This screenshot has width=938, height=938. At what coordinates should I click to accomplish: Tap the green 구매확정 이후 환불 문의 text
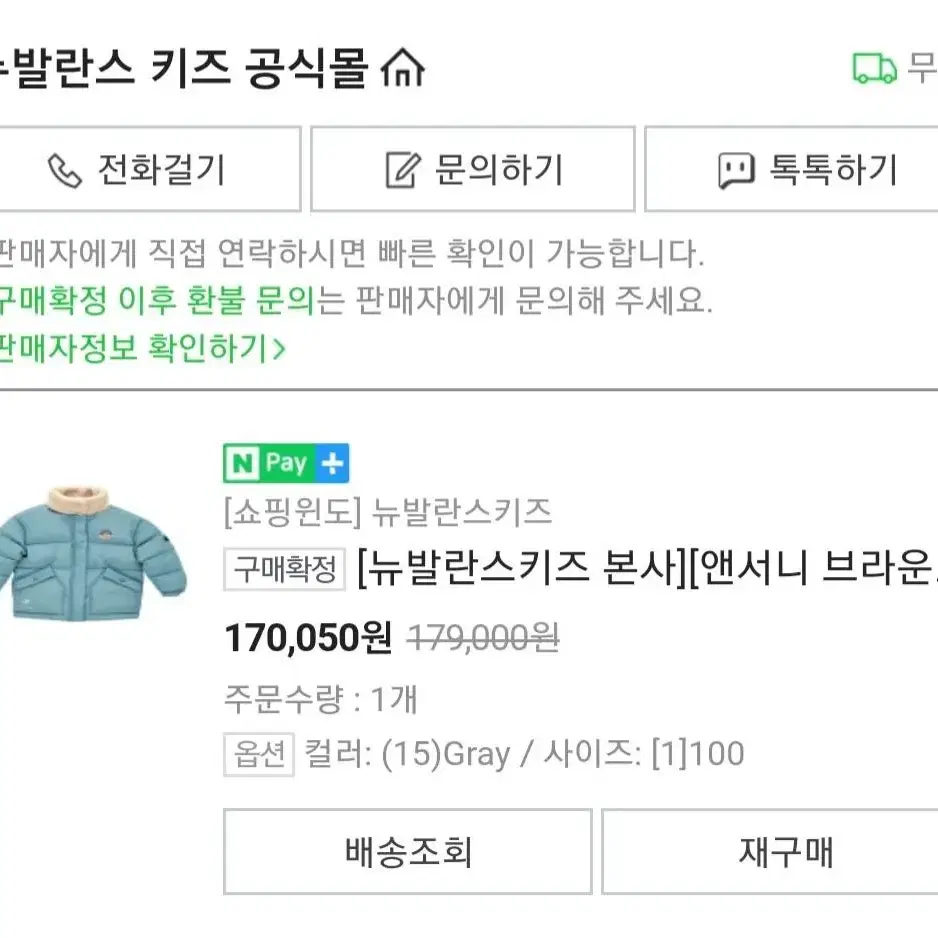click(155, 300)
